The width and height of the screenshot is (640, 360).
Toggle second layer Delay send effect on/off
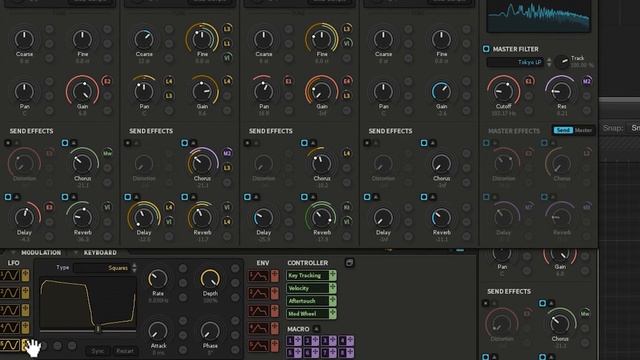[127, 197]
